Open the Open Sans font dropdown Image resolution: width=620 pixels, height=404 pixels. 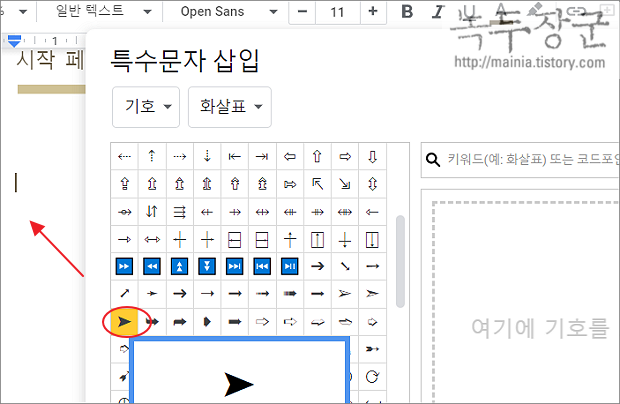click(228, 11)
